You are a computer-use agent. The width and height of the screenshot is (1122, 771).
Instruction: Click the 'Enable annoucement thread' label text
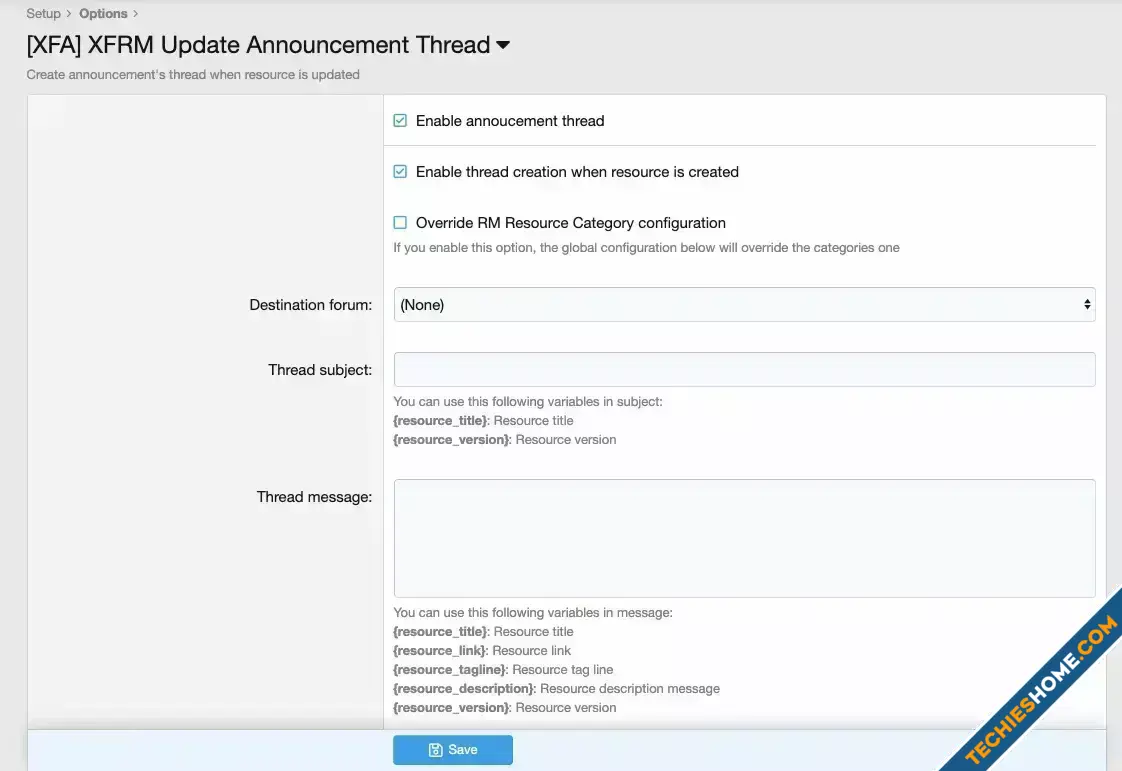[x=510, y=121]
